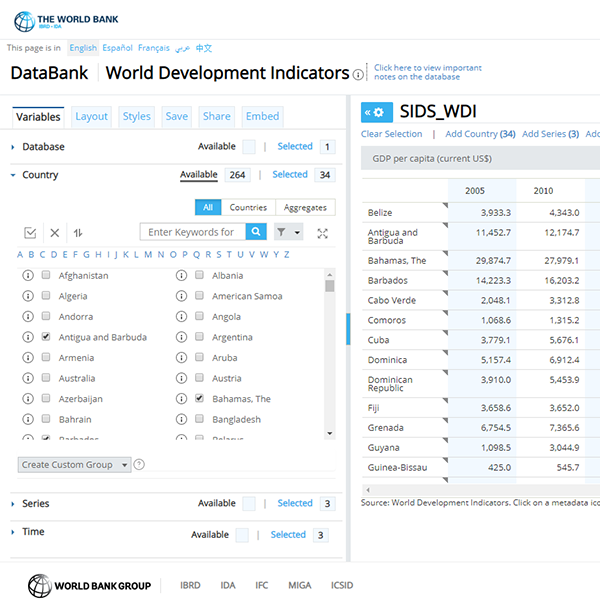Open info icon for Bahamas, The
Image resolution: width=600 pixels, height=600 pixels.
181,399
